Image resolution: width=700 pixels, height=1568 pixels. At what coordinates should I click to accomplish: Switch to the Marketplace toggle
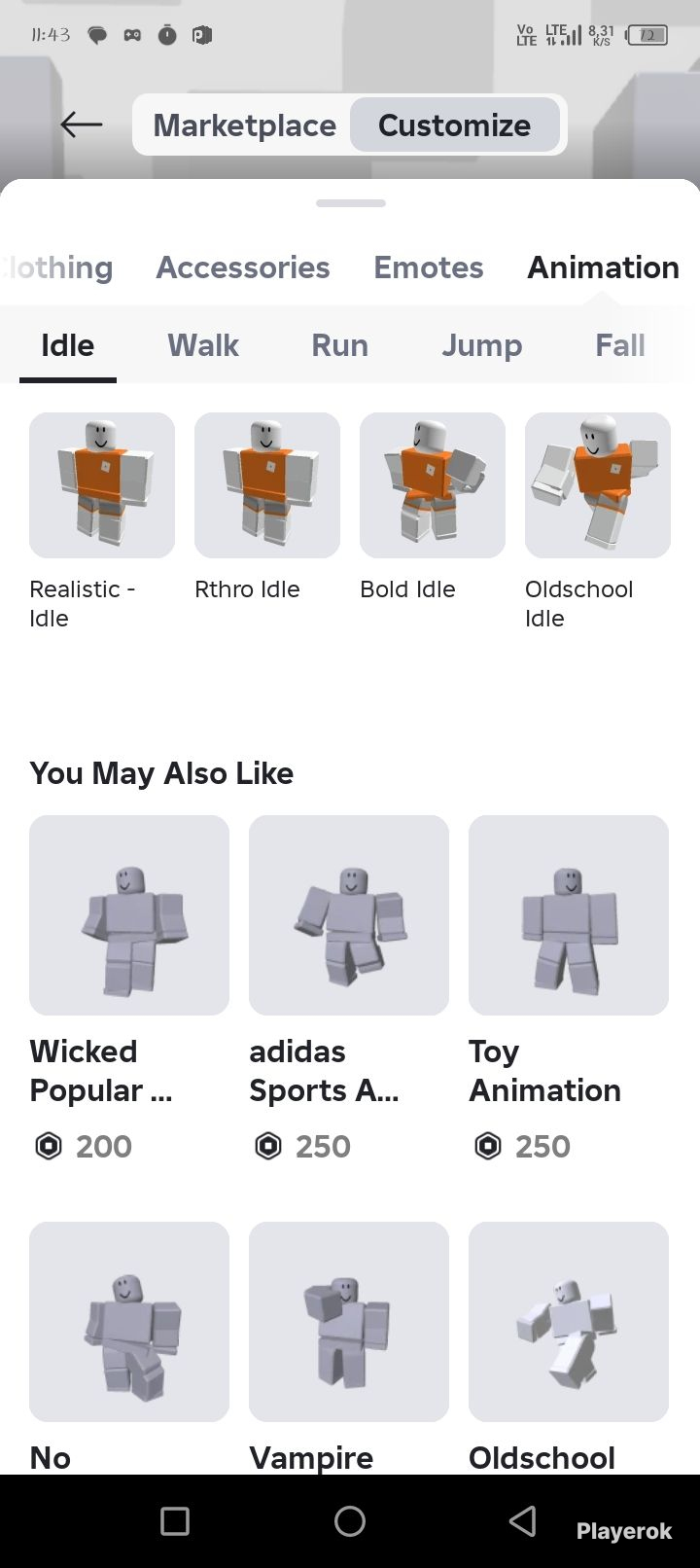pyautogui.click(x=244, y=125)
